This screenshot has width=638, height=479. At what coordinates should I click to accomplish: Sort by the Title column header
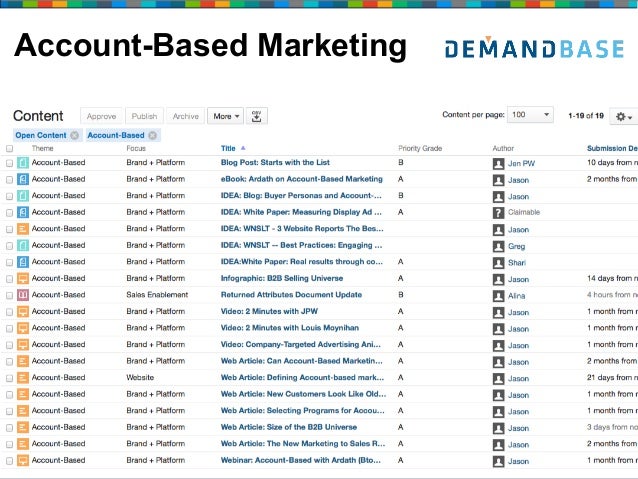tap(228, 148)
